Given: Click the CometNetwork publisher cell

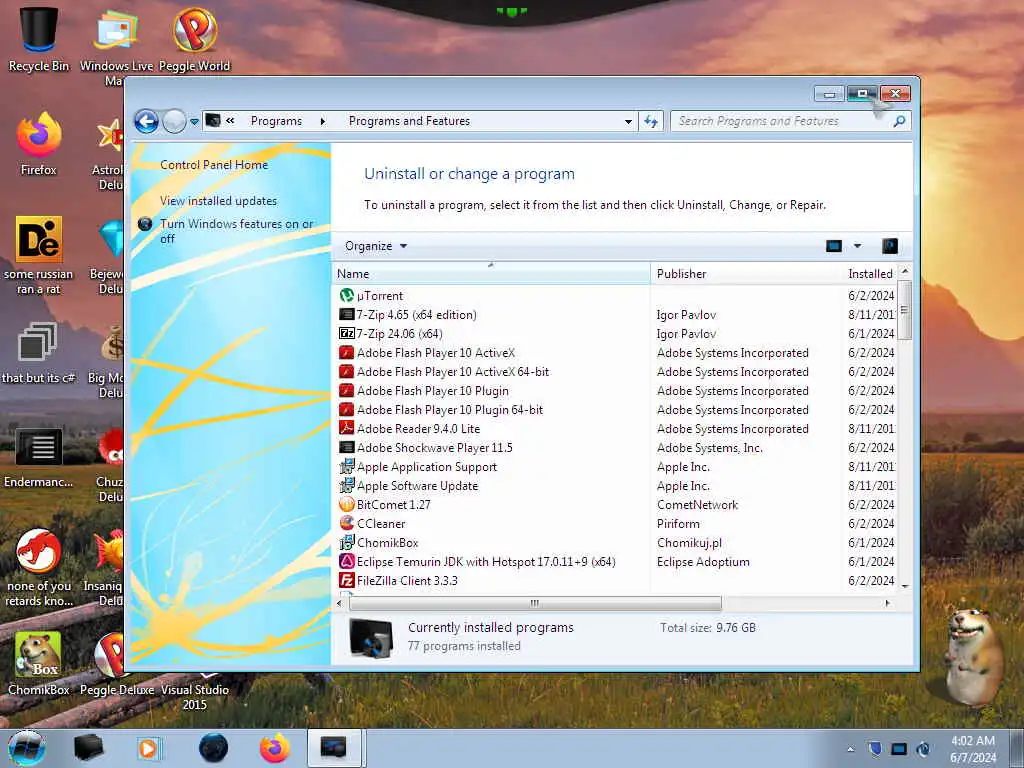Looking at the screenshot, I should coord(697,505).
